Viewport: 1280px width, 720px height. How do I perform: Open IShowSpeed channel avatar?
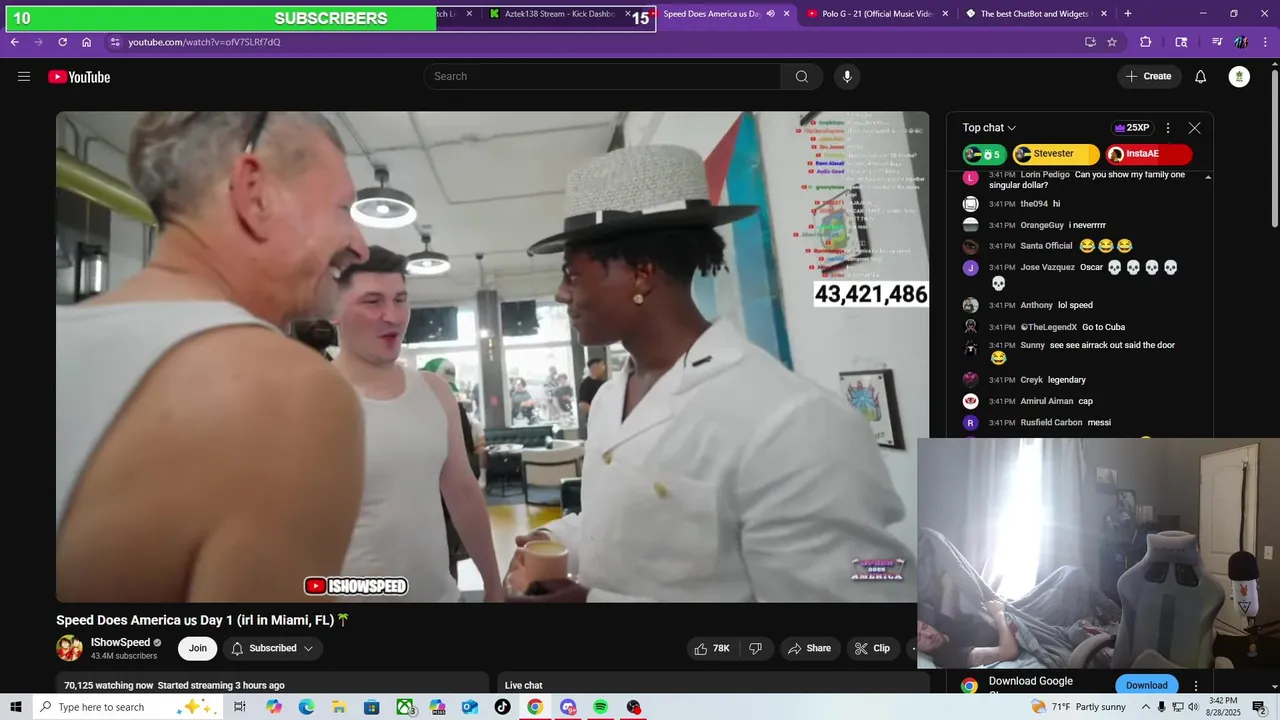pos(69,648)
